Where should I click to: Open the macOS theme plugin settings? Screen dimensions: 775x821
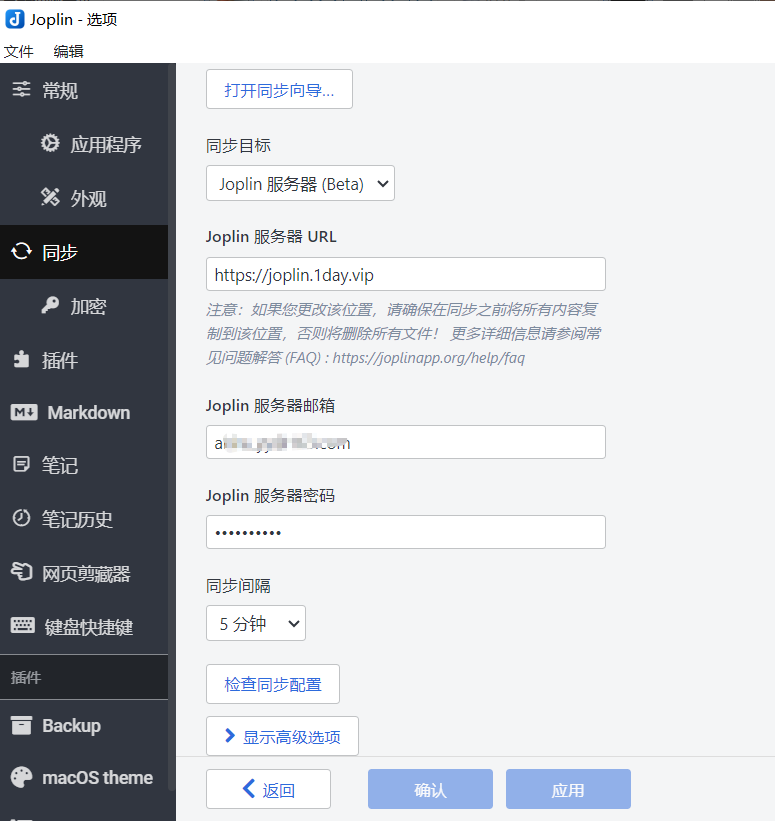pyautogui.click(x=84, y=778)
